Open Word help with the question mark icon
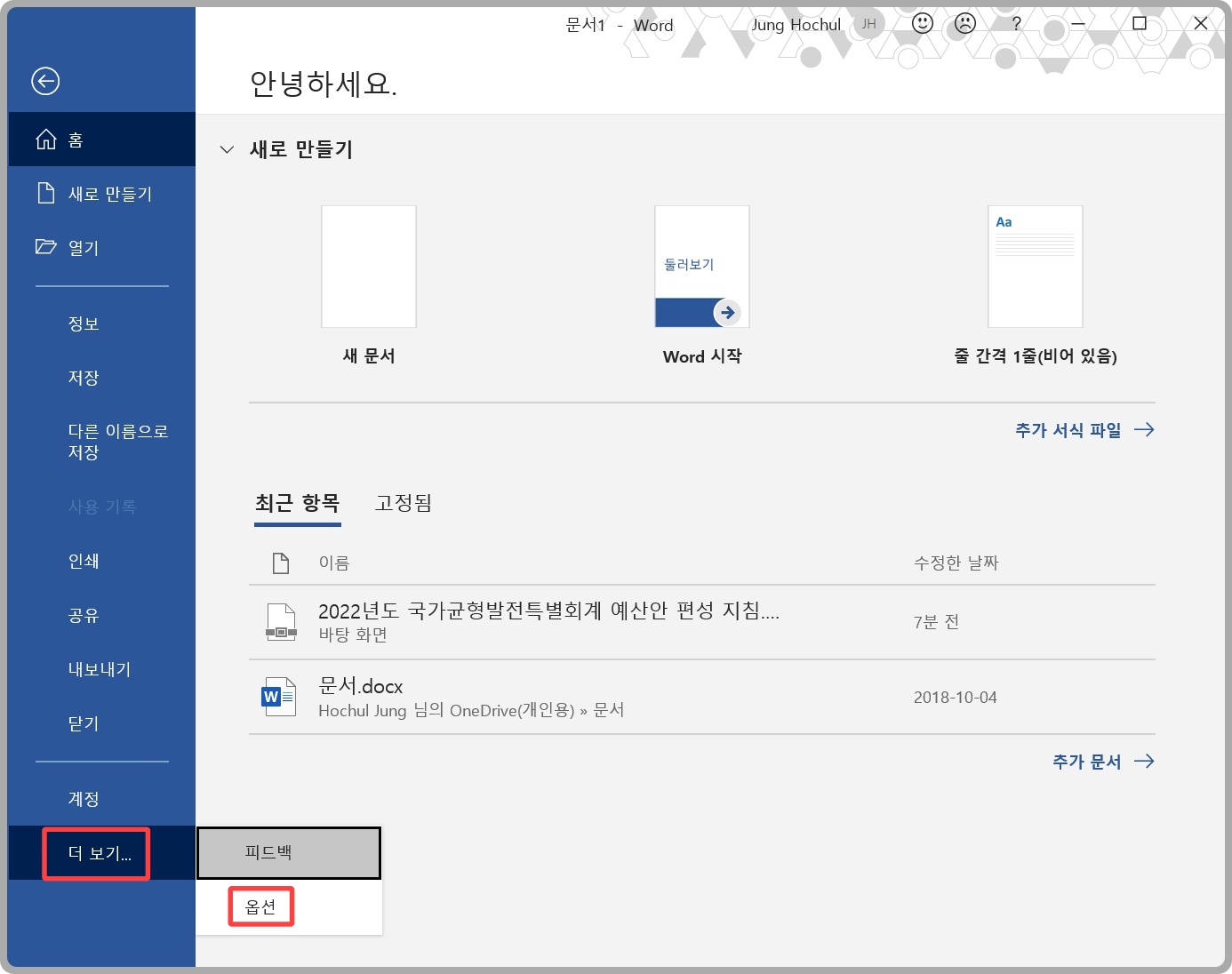The width and height of the screenshot is (1232, 974). pyautogui.click(x=1016, y=24)
